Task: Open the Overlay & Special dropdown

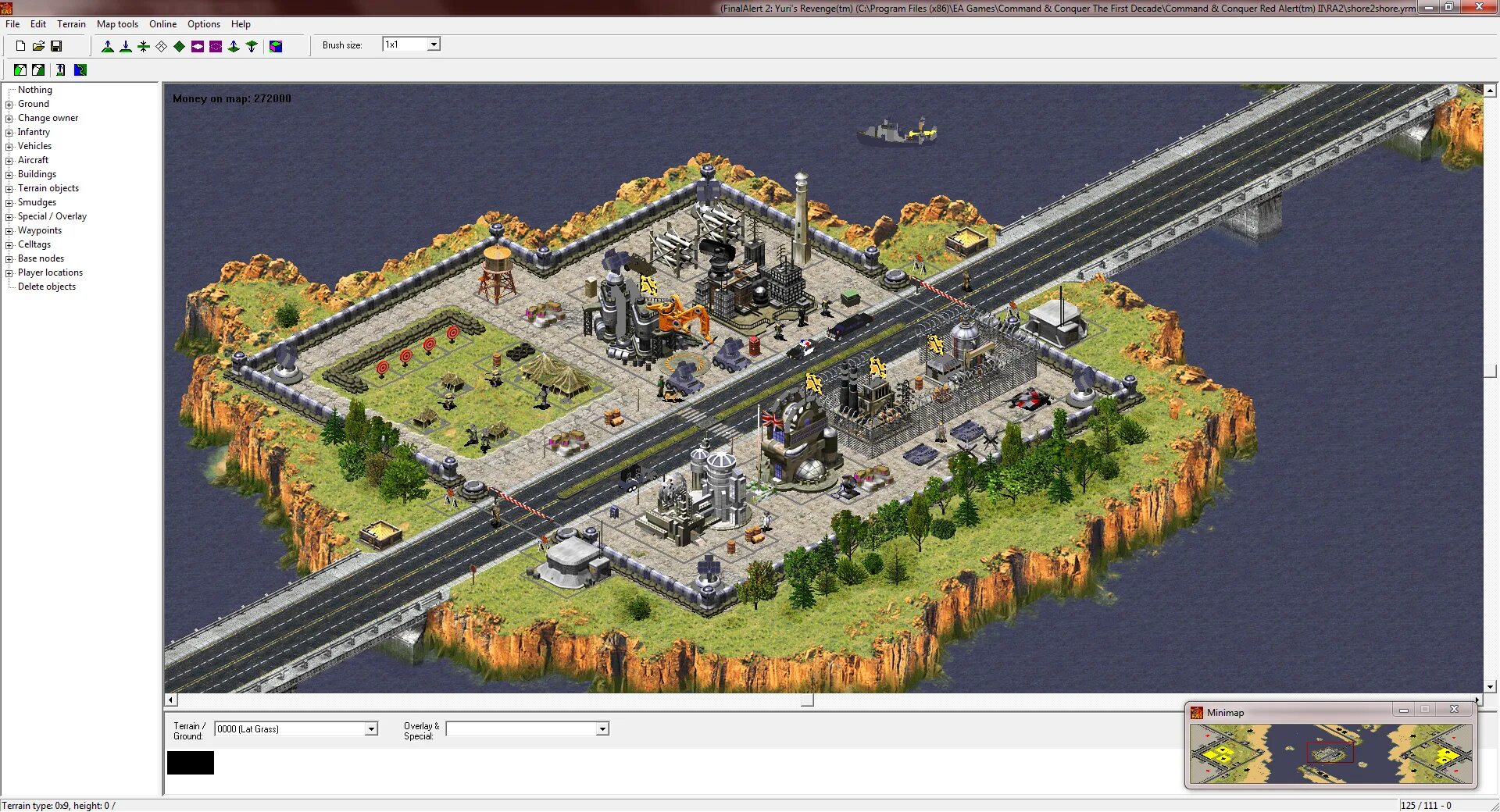Action: 602,728
